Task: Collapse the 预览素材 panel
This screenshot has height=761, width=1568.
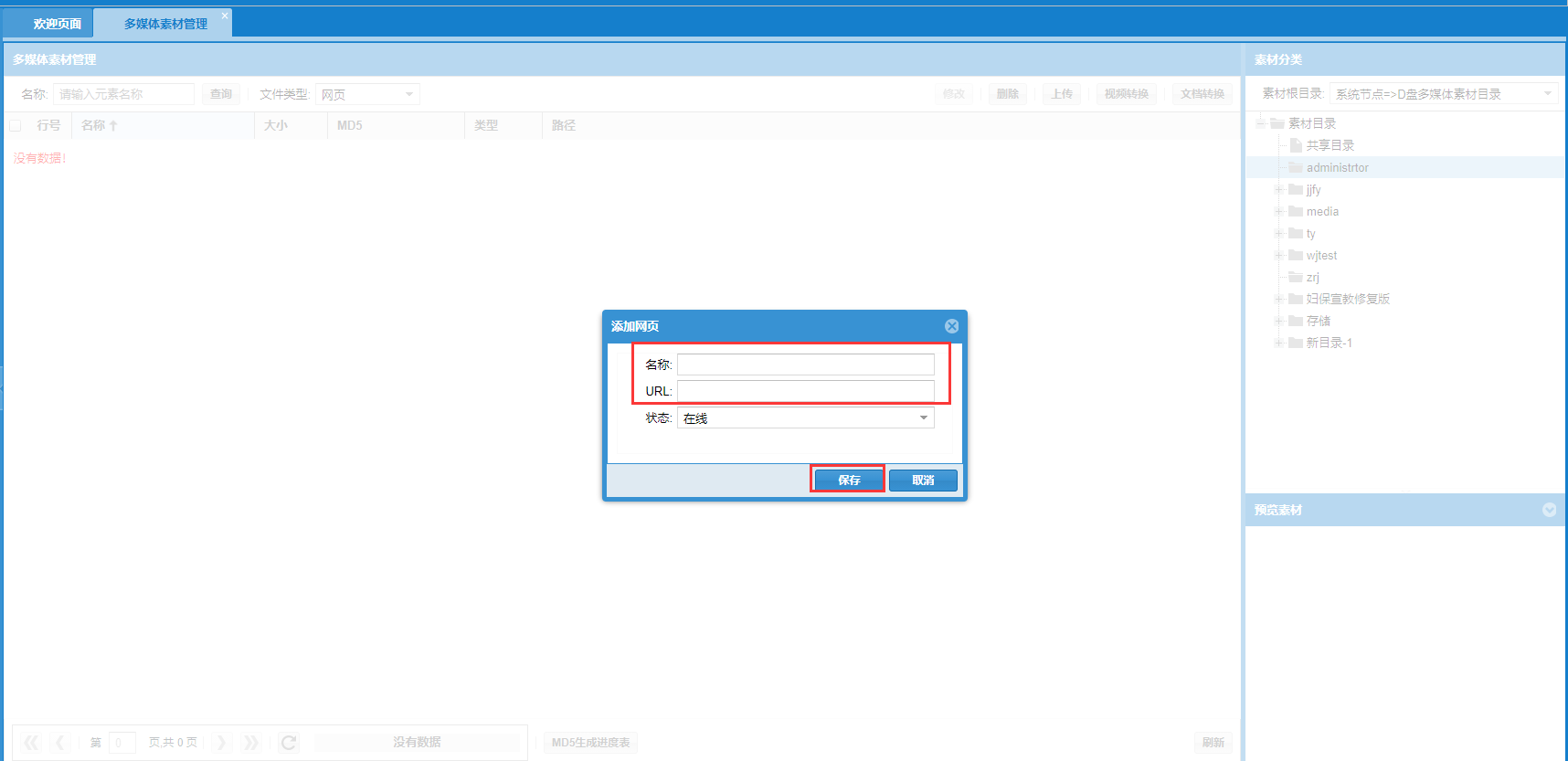Action: (x=1549, y=510)
